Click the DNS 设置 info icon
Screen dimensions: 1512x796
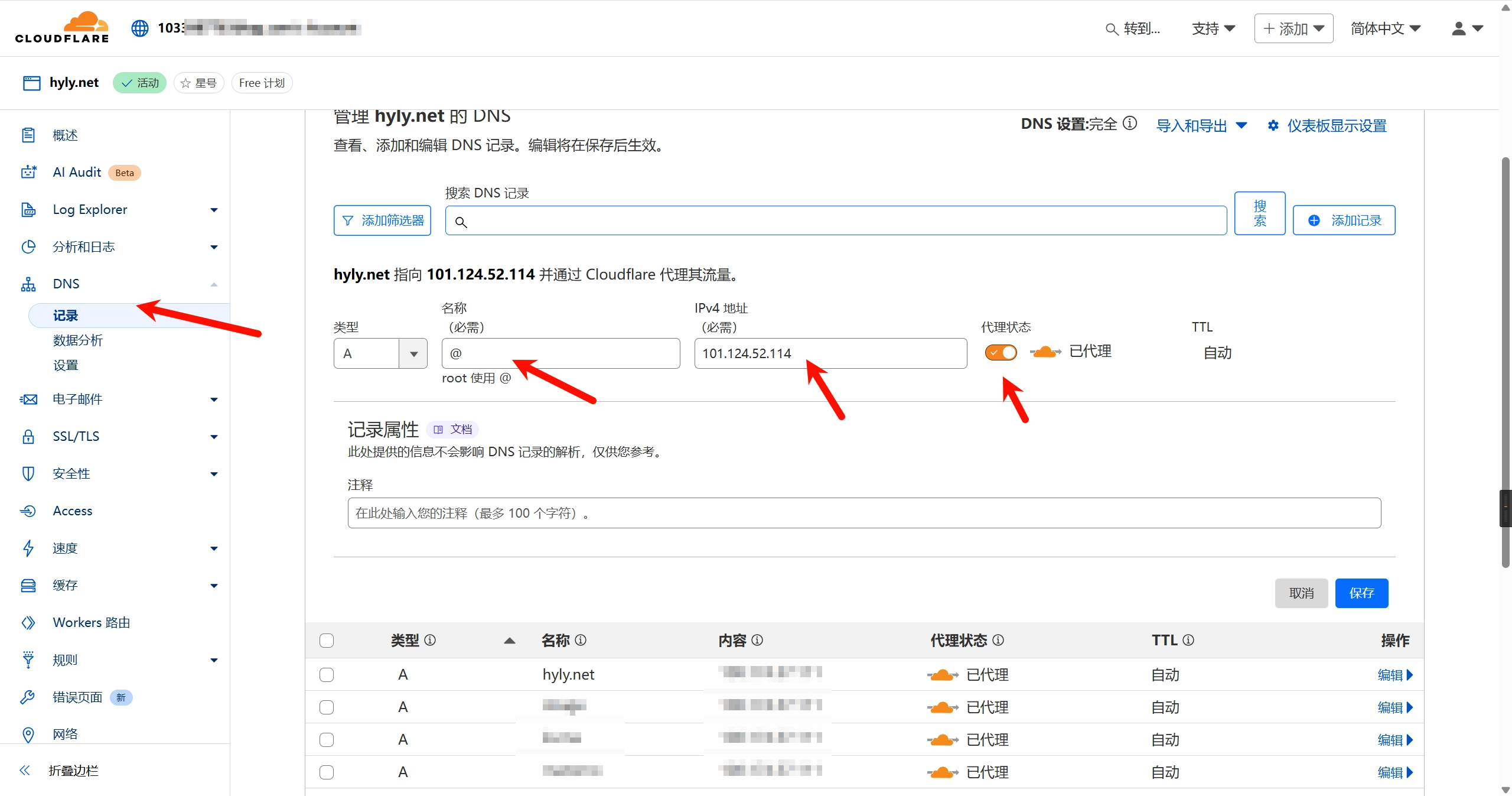pos(1130,123)
